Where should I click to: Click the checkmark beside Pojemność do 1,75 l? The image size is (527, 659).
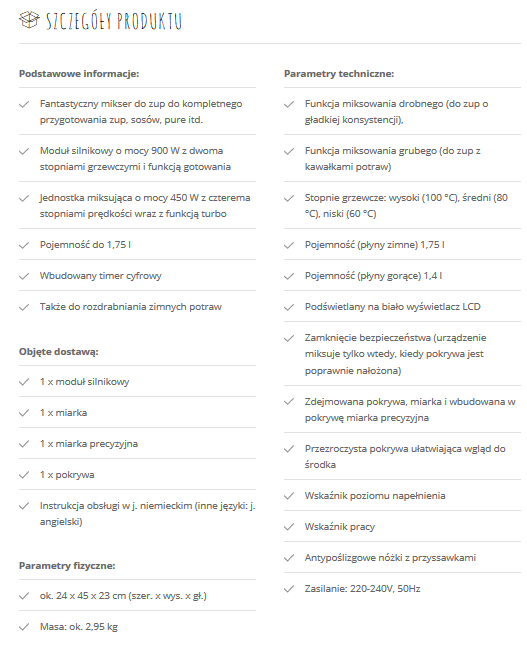click(24, 245)
